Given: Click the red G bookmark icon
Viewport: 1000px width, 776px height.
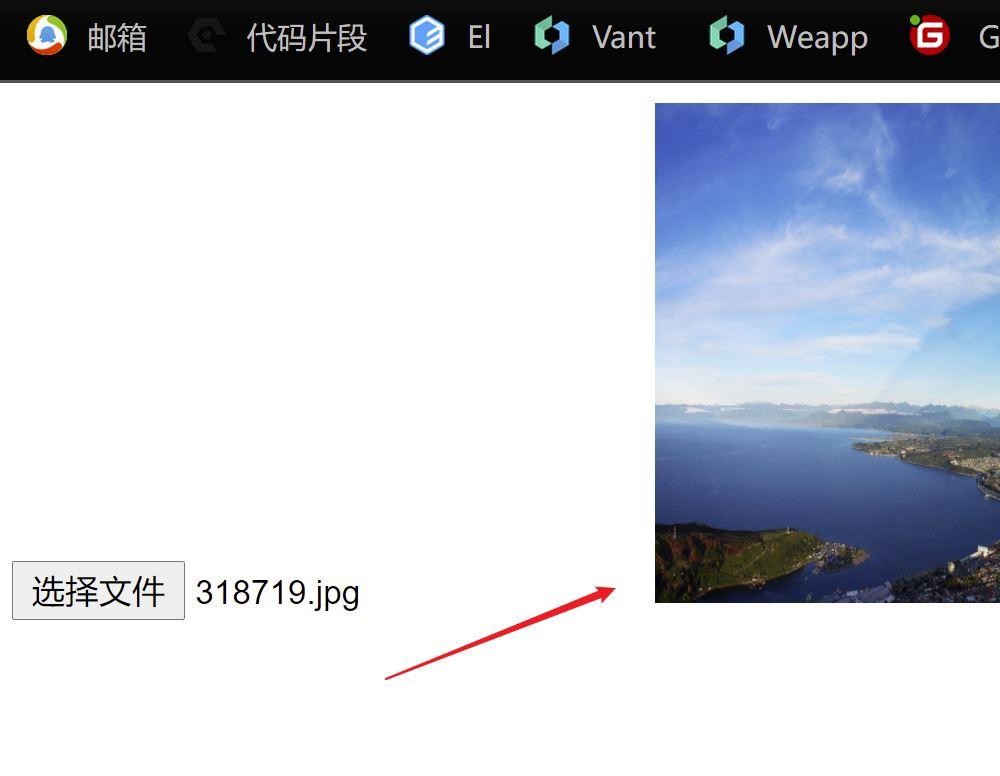Looking at the screenshot, I should click(929, 34).
